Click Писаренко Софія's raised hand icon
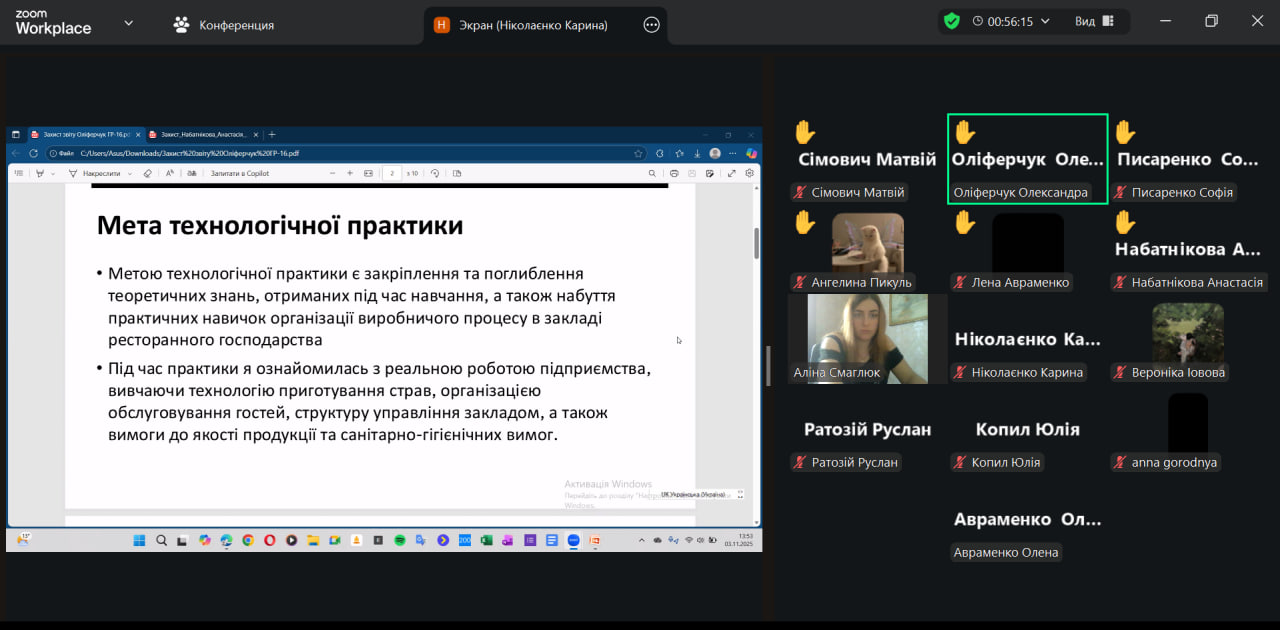 pyautogui.click(x=1125, y=132)
